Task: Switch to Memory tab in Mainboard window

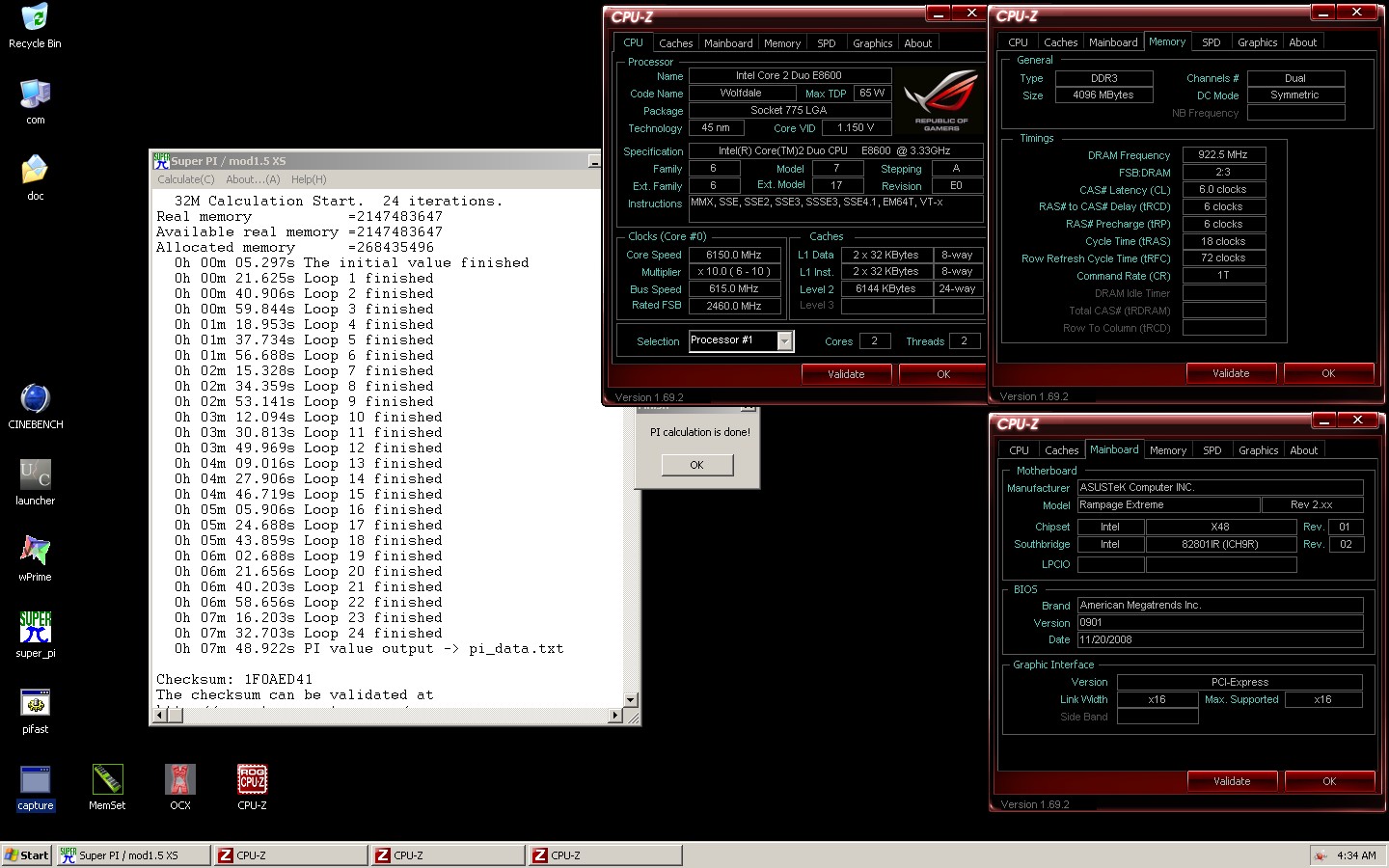Action: (1168, 450)
